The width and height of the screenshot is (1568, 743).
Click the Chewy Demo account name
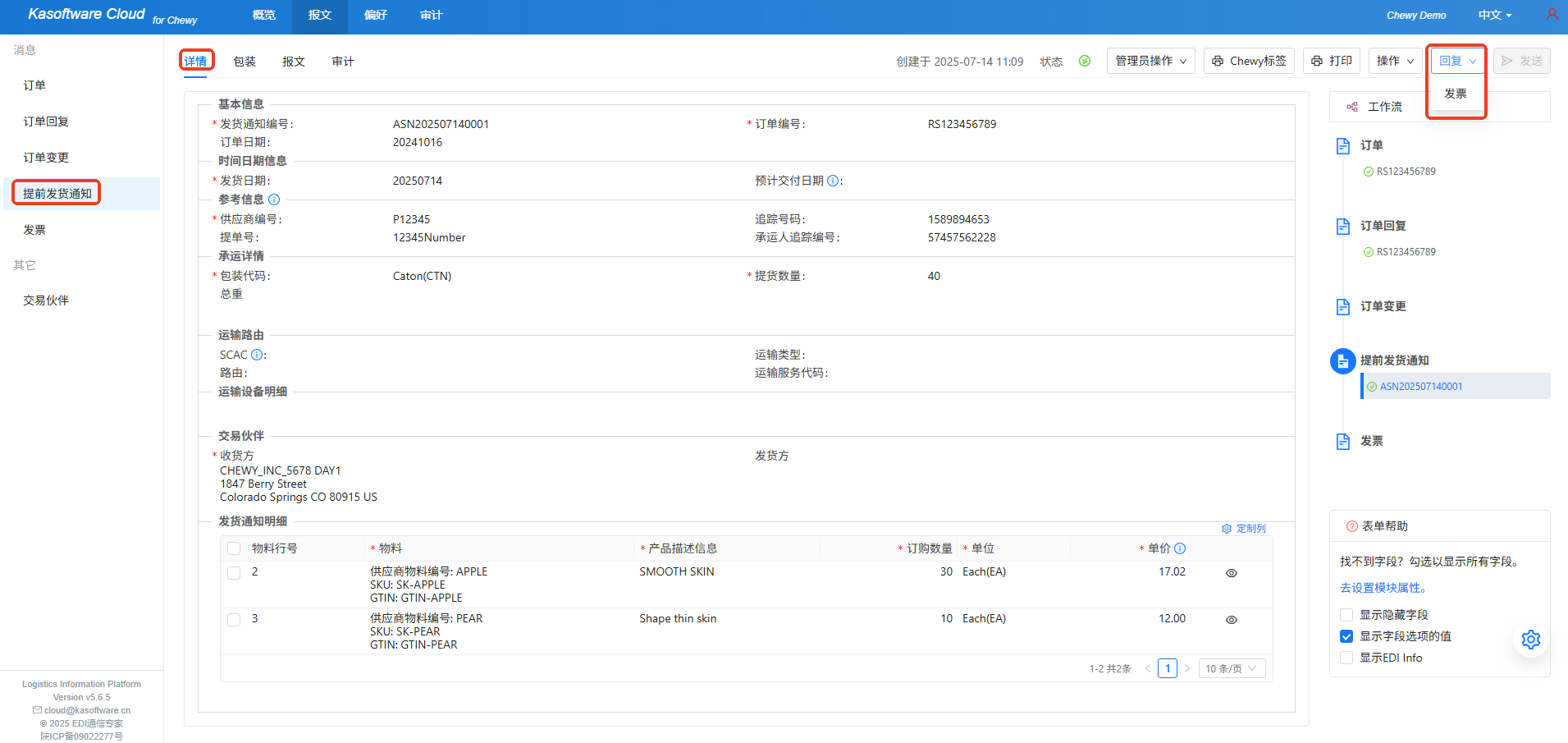click(1416, 15)
